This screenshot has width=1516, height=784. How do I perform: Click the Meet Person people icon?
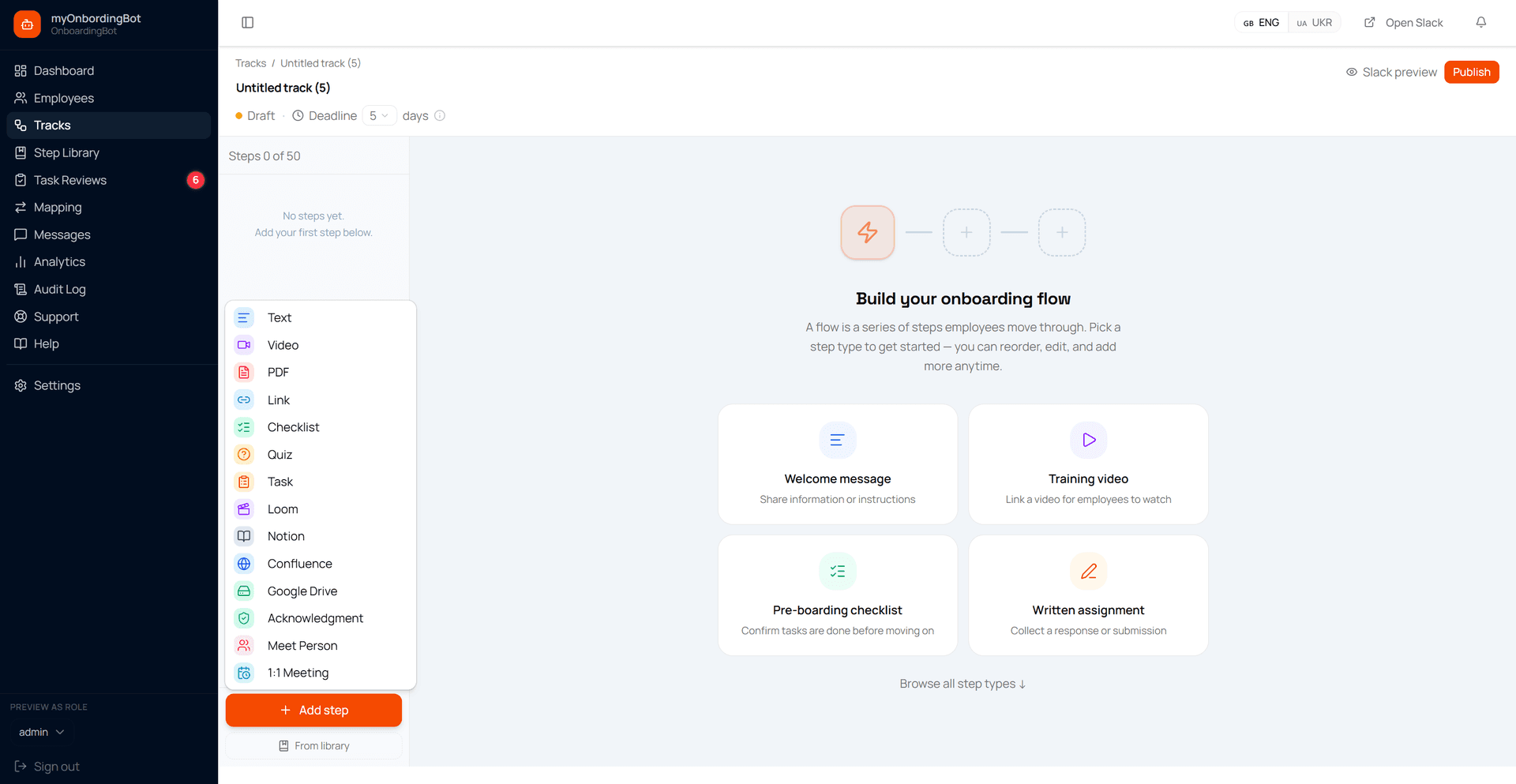[244, 645]
